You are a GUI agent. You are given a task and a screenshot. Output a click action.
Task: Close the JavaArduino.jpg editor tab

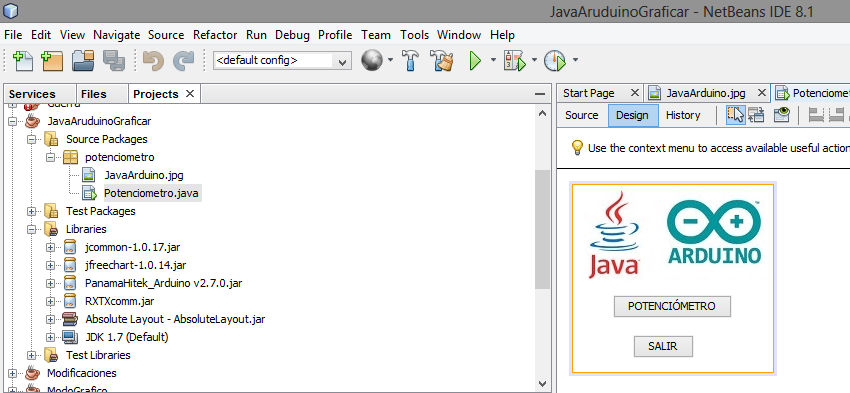[762, 93]
